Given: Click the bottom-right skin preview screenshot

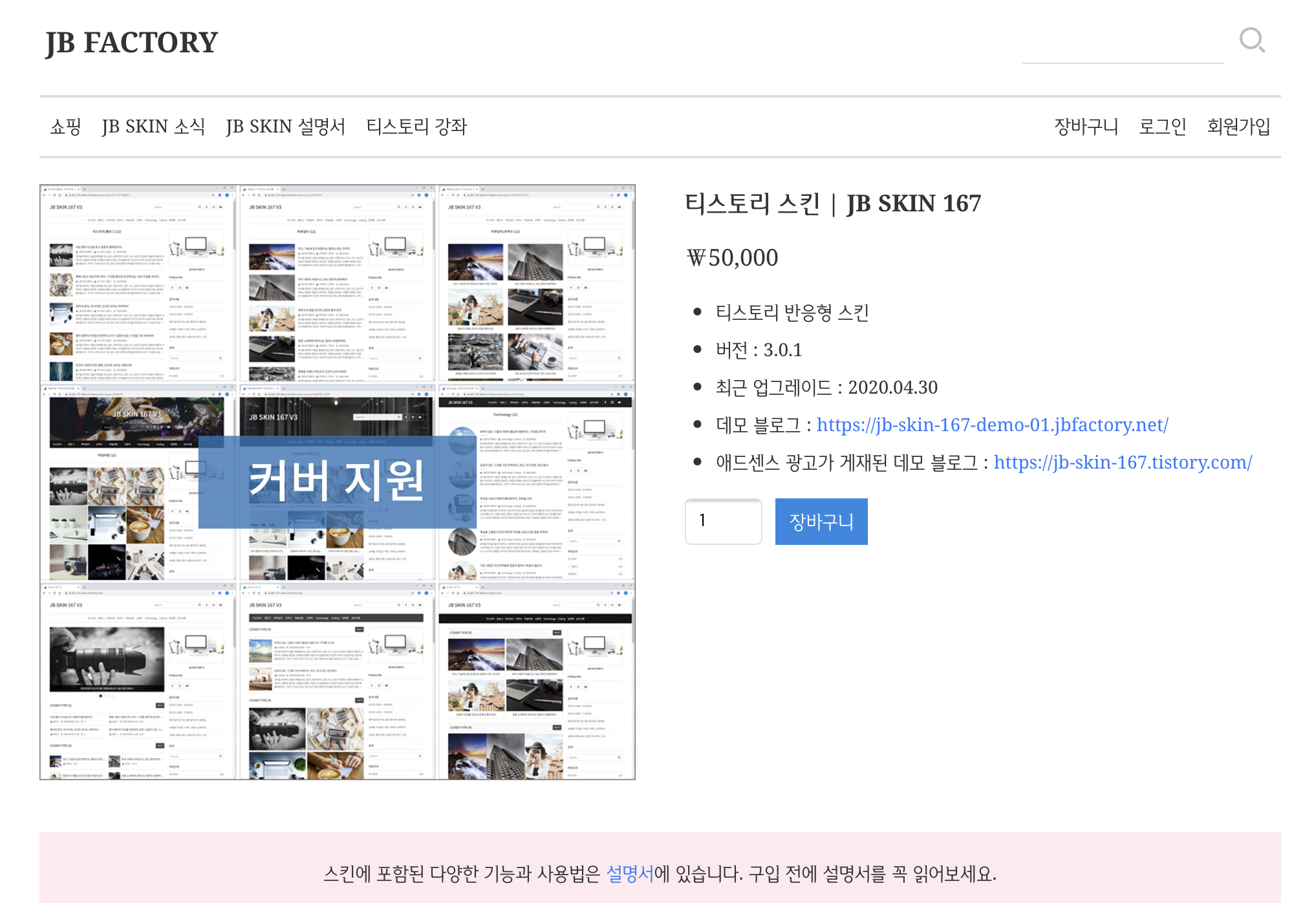Looking at the screenshot, I should click(535, 681).
